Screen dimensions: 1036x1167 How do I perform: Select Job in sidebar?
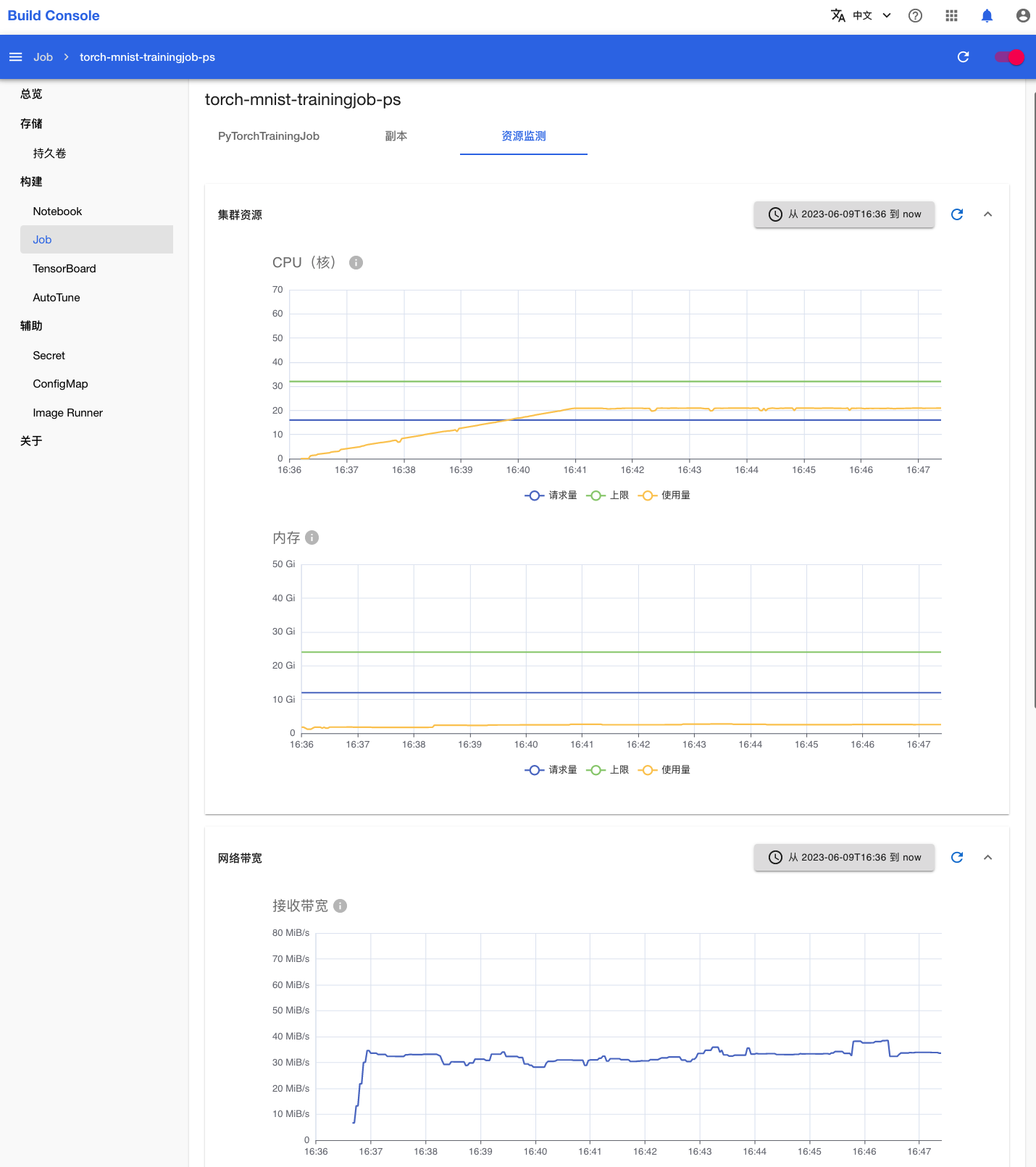click(96, 240)
